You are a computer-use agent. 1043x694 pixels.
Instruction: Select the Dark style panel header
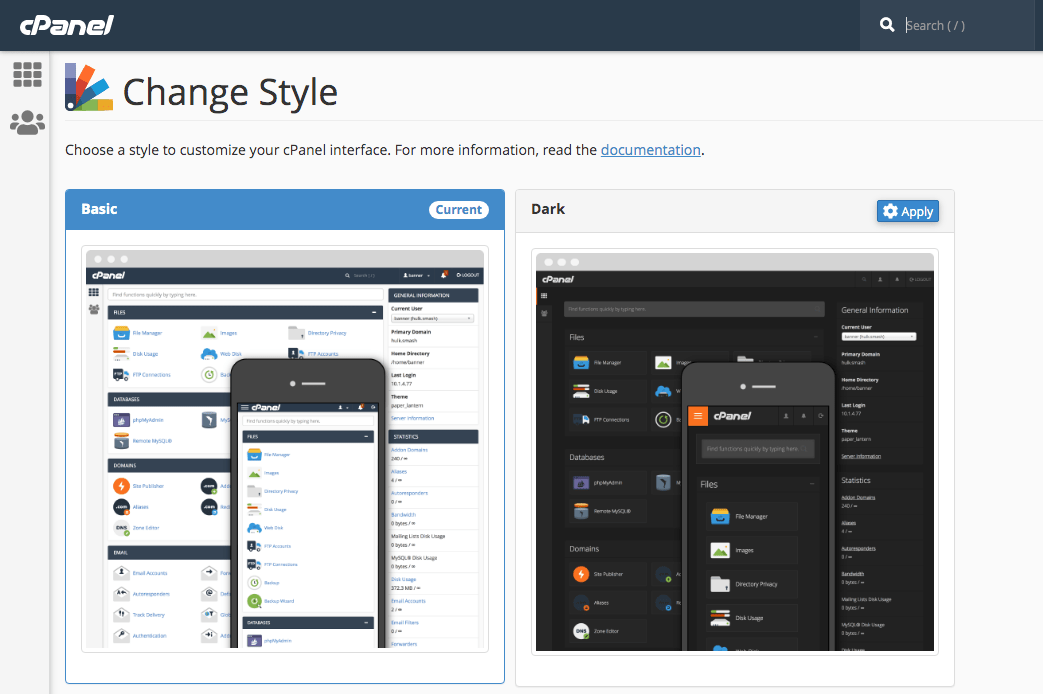[x=549, y=209]
